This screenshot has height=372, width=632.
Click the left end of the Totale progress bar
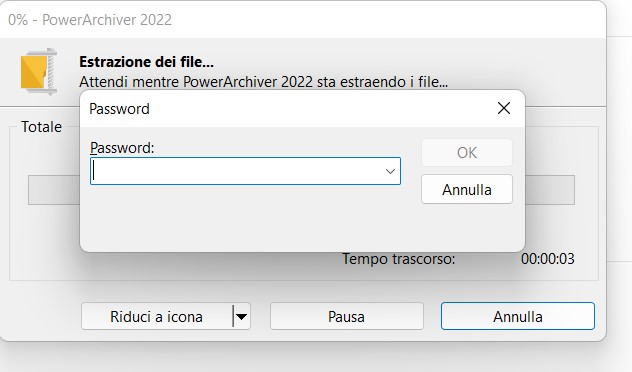pos(54,190)
